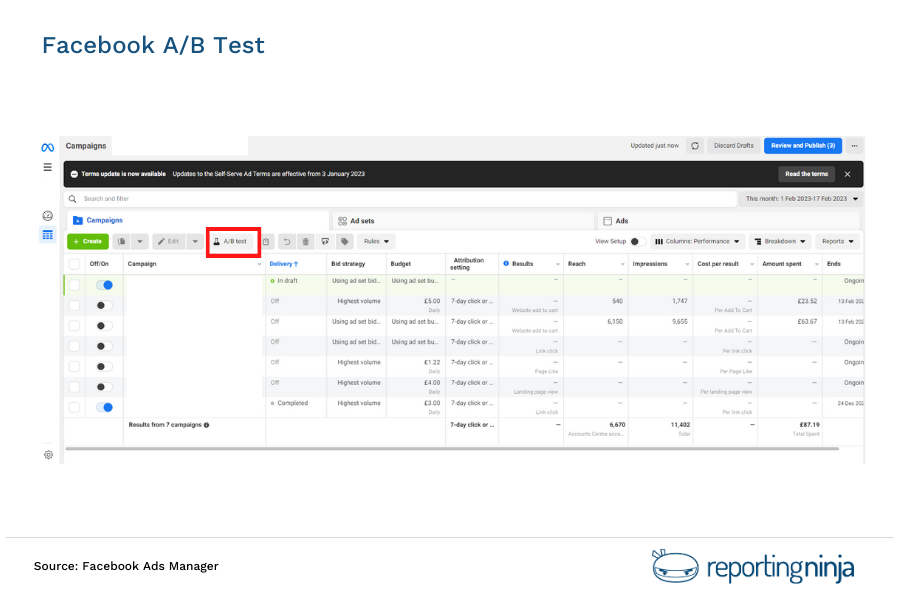
Task: Check the select-all campaigns checkbox
Action: [x=74, y=263]
